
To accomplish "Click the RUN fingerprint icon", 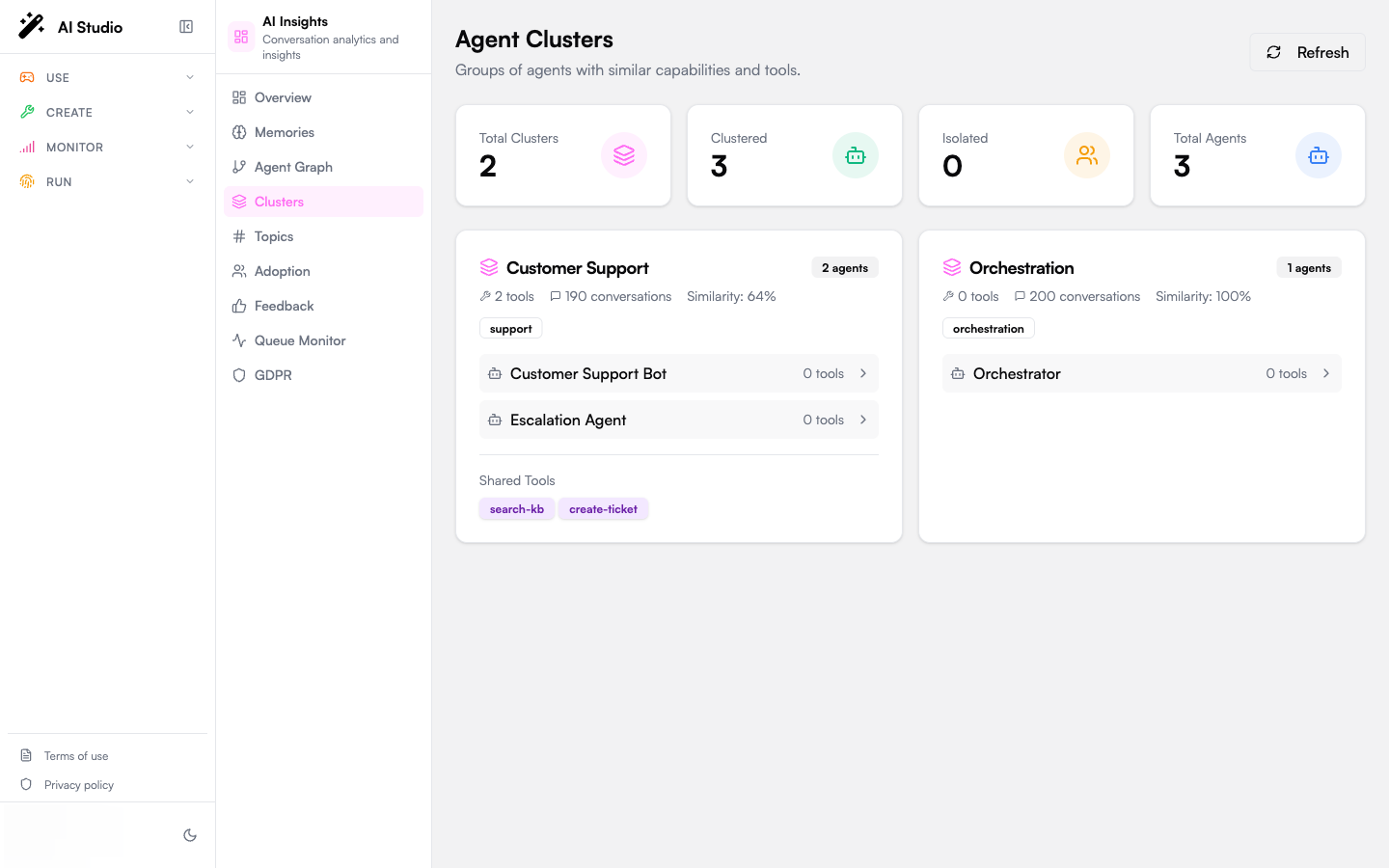I will click(x=27, y=181).
